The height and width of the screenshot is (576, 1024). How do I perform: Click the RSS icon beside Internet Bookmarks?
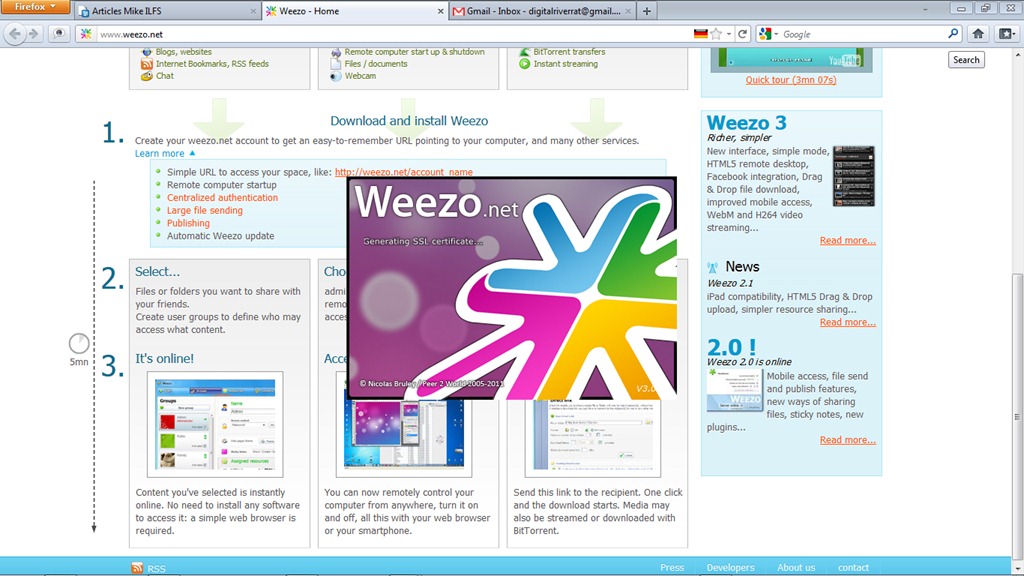[147, 64]
